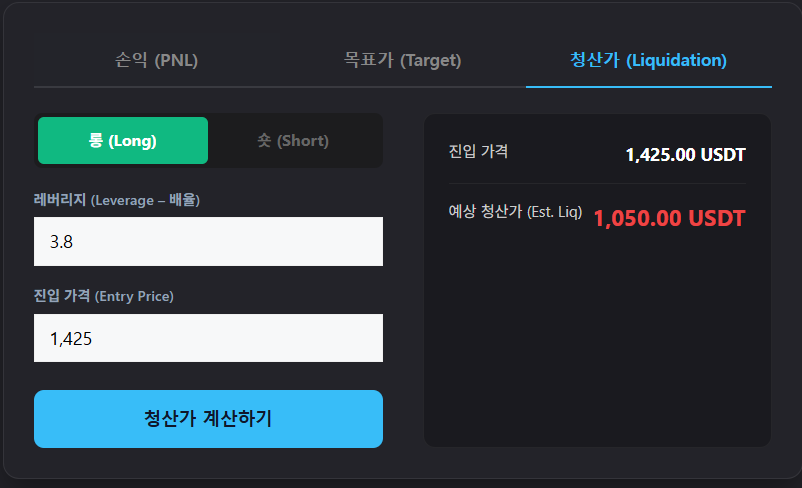The image size is (802, 488).
Task: Click the gray line under the Target tab
Action: pyautogui.click(x=402, y=87)
